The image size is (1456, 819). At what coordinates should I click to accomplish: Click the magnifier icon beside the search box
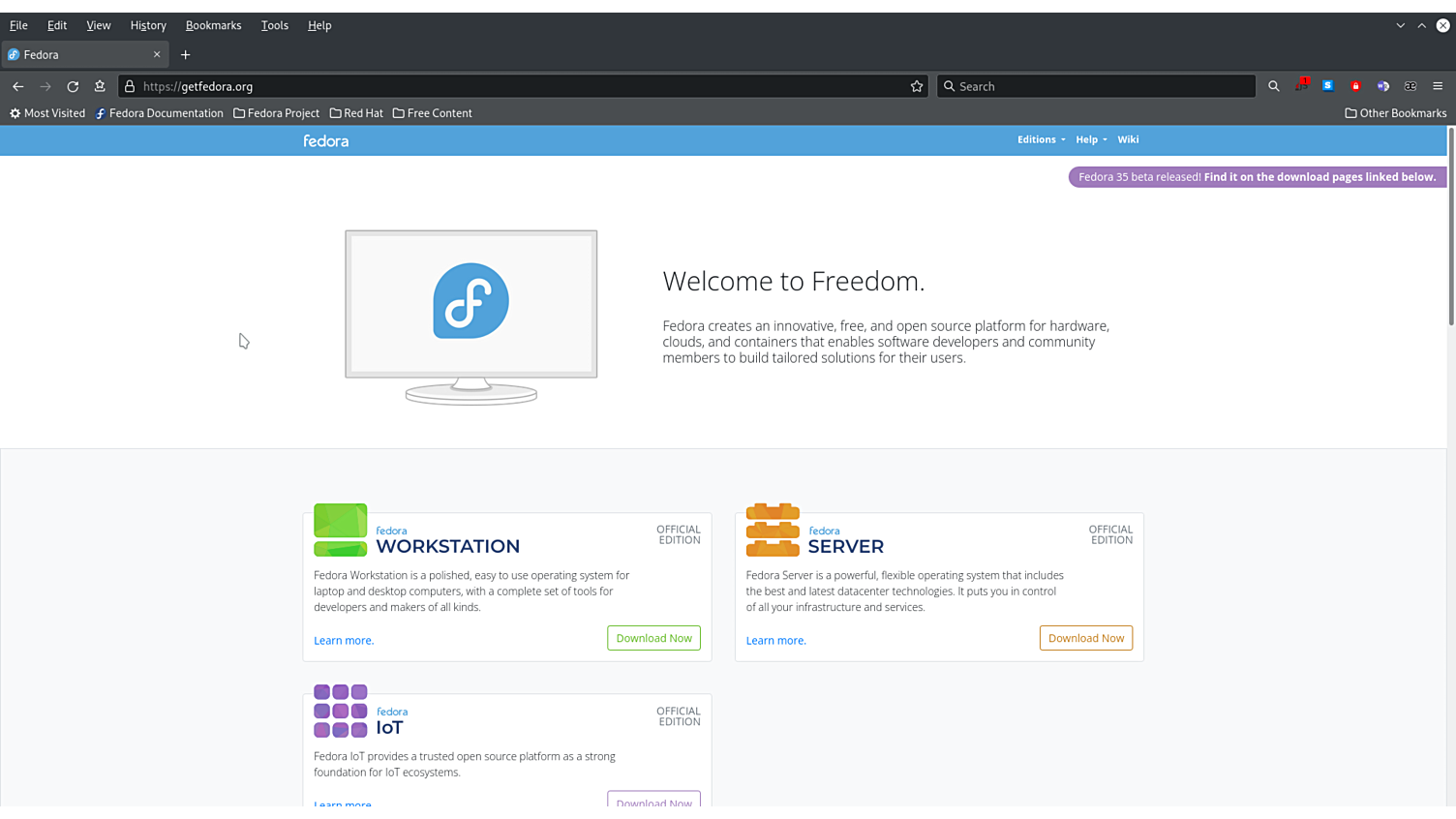coord(1274,86)
